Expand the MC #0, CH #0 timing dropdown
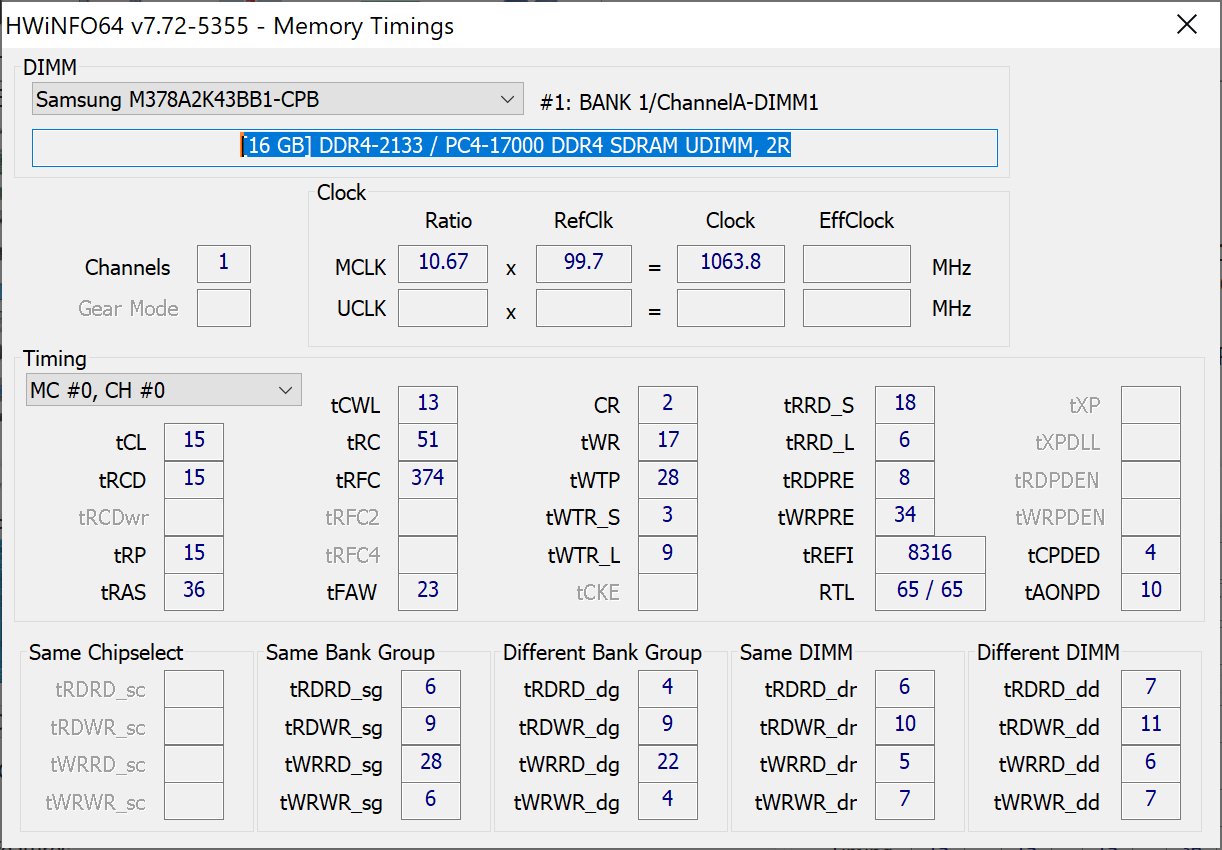 [x=163, y=390]
